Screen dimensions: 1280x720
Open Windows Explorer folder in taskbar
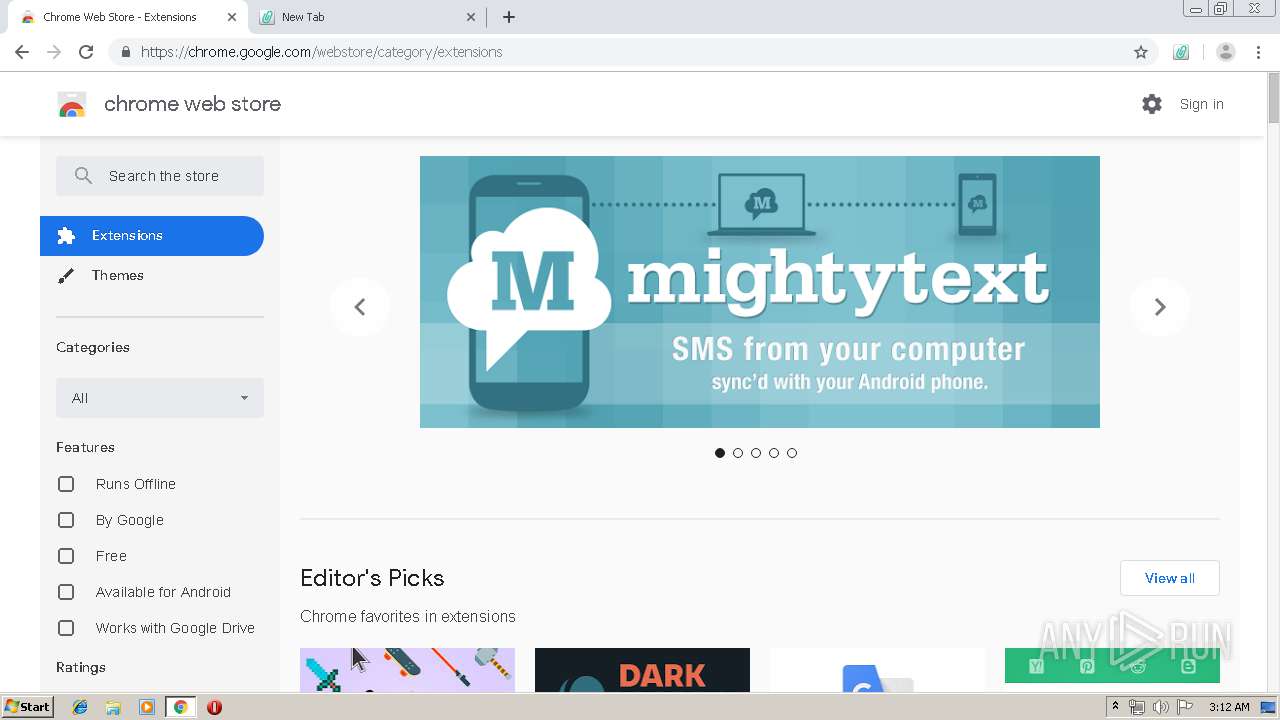pyautogui.click(x=113, y=707)
